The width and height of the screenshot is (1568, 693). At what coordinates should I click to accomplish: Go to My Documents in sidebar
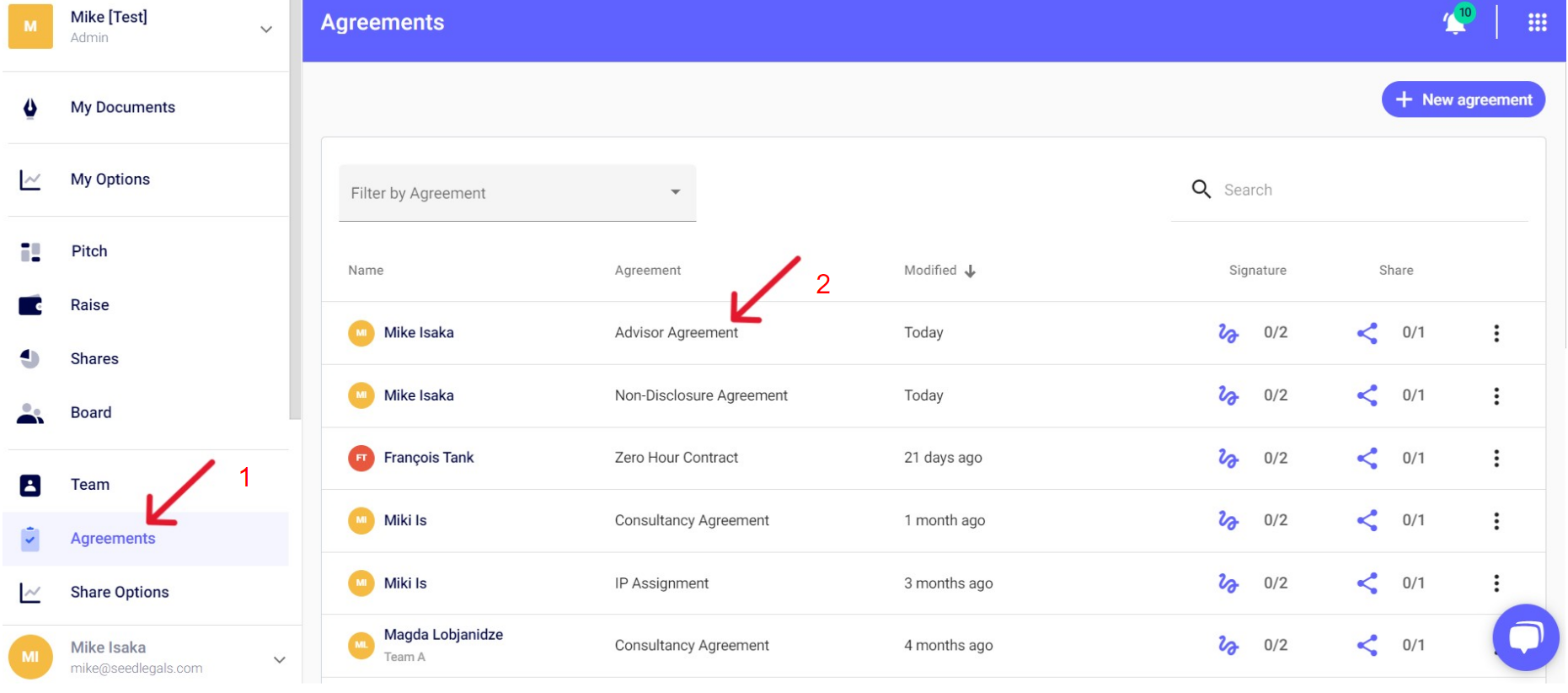coord(123,108)
